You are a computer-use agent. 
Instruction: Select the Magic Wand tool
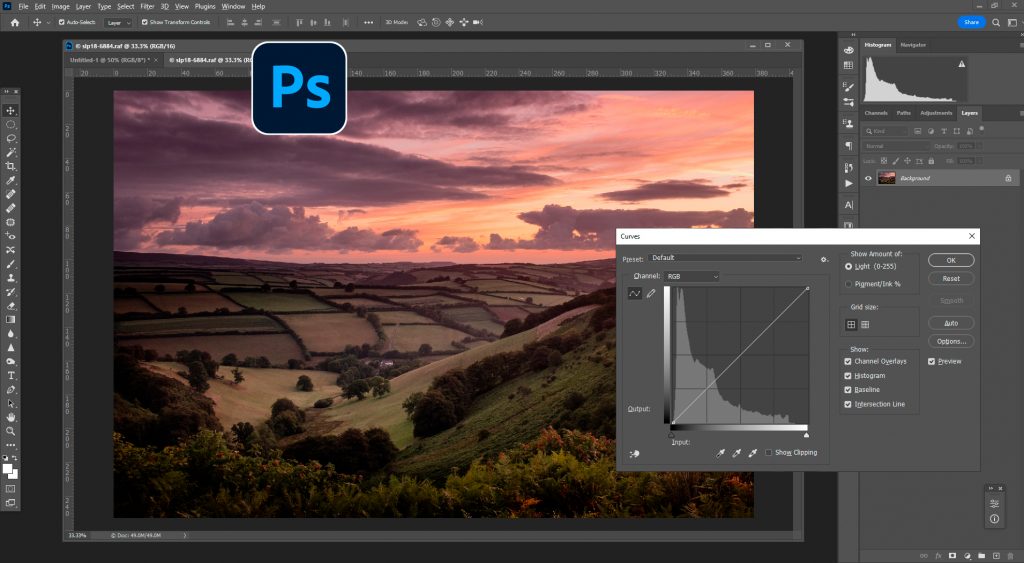[x=10, y=152]
